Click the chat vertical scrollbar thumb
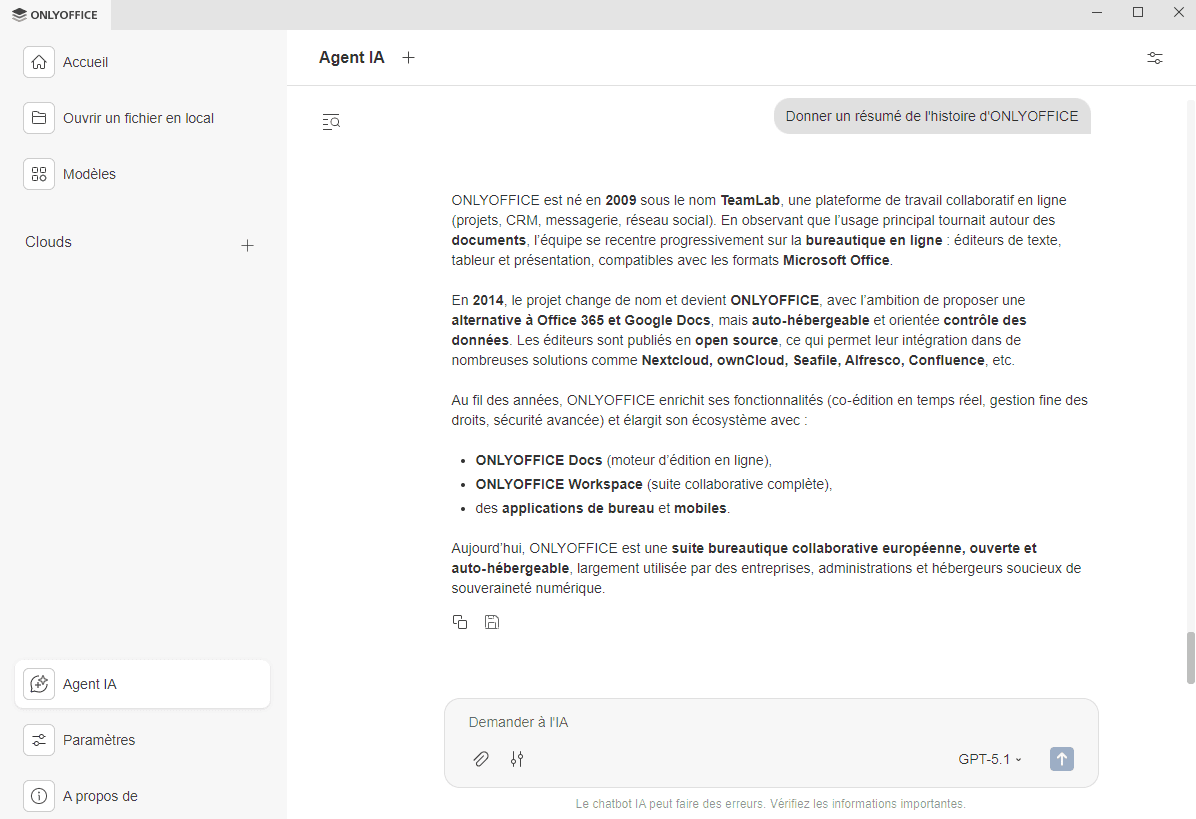 1190,657
